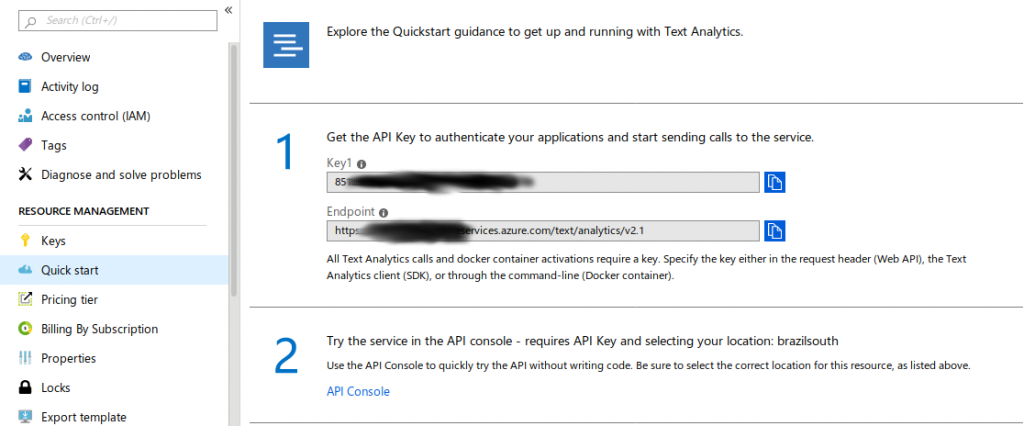
Task: Click 'Try the service in the API console' heading
Action: click(582, 341)
